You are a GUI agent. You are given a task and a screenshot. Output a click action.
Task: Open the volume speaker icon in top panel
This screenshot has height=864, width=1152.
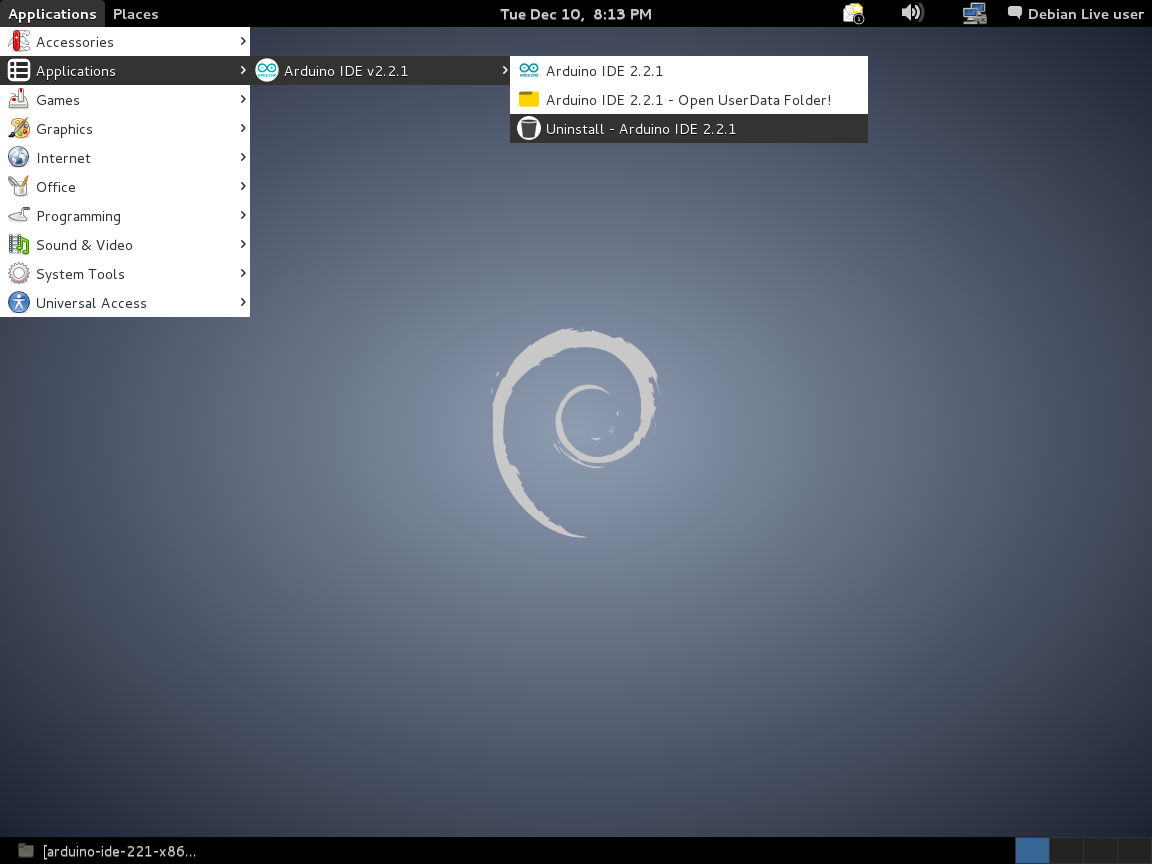[911, 13]
